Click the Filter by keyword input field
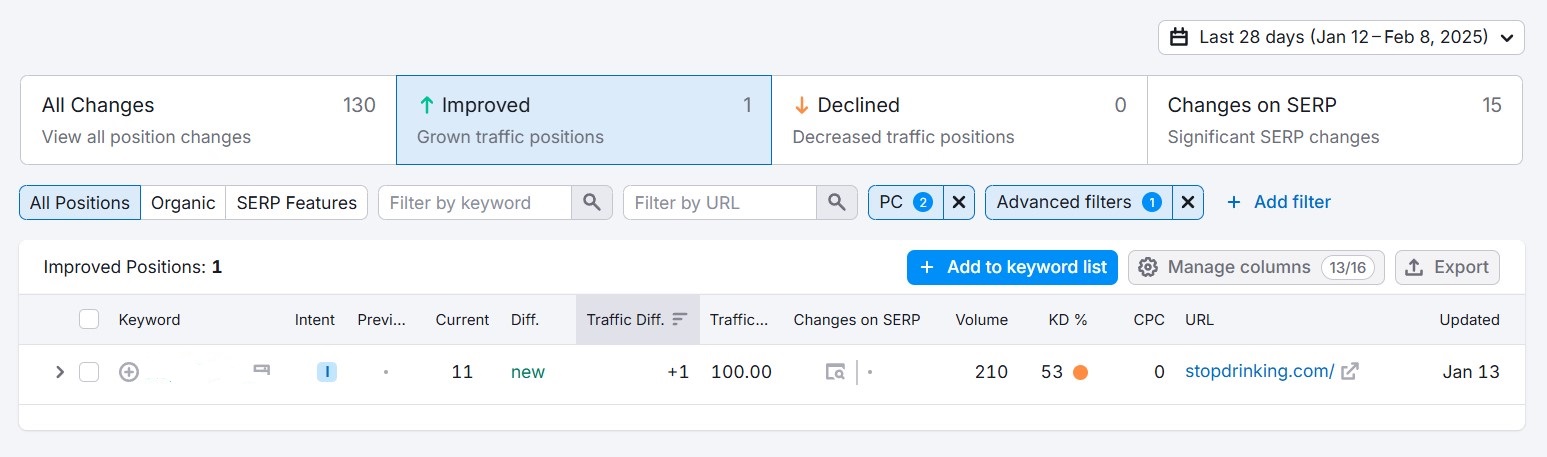The height and width of the screenshot is (457, 1547). point(475,203)
